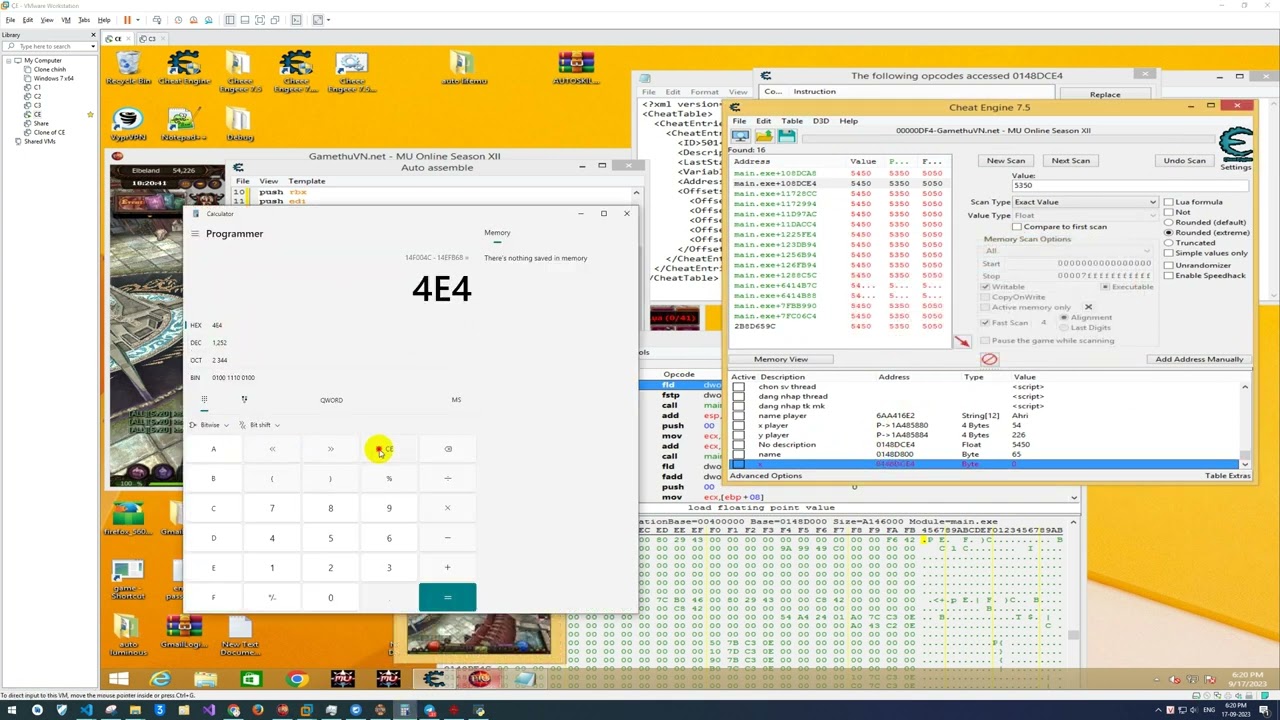Open Cheat Engine Table menu
Viewport: 1280px width, 720px height.
[792, 121]
